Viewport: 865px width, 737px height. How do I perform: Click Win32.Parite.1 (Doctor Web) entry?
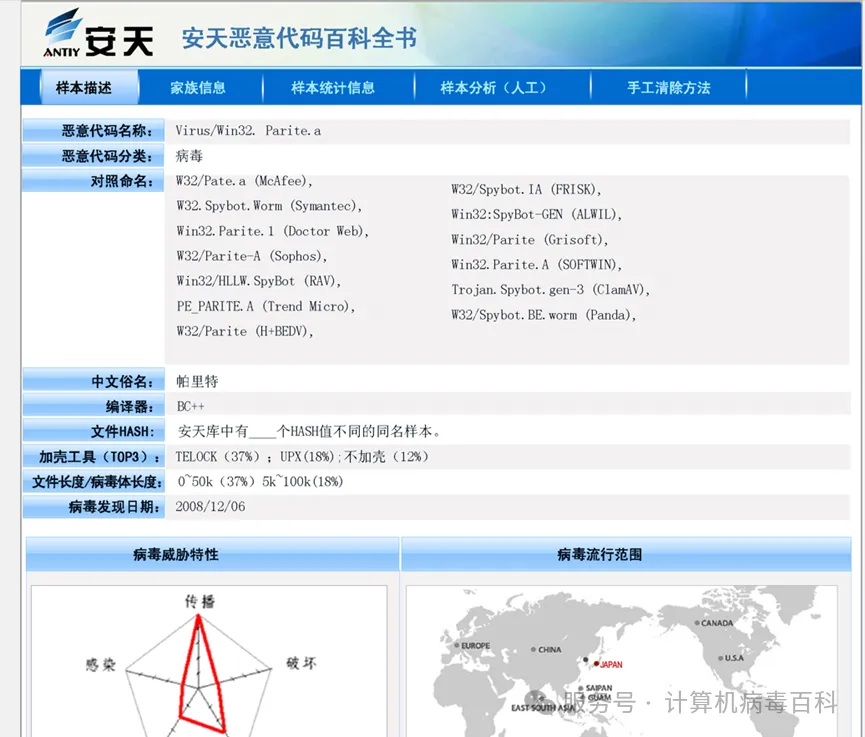273,231
